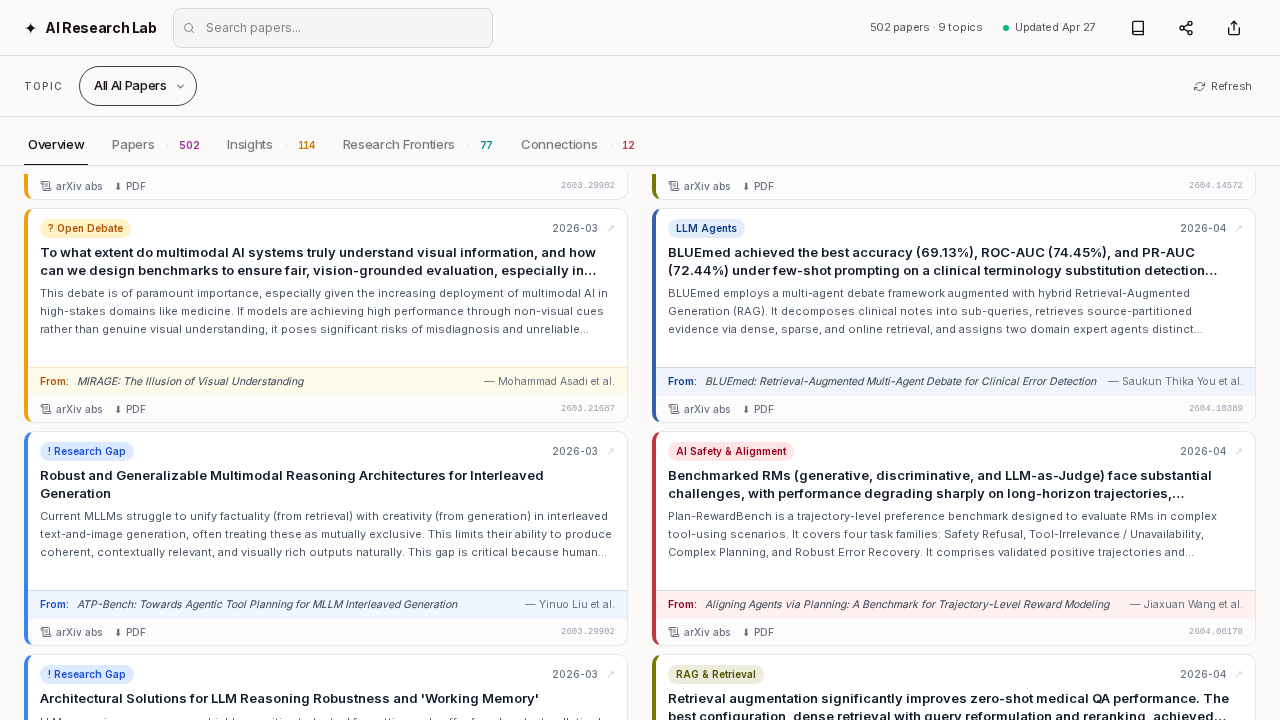Click the export upload icon in header
Image resolution: width=1280 pixels, height=720 pixels.
coord(1234,28)
